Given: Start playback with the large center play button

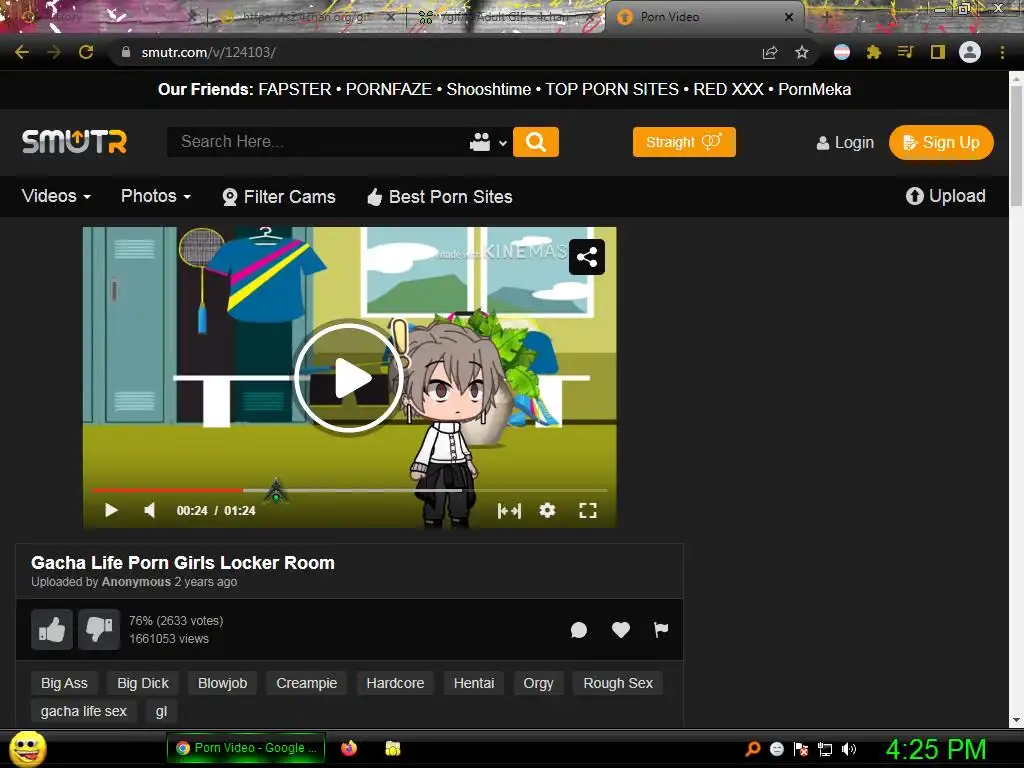Looking at the screenshot, I should click(349, 377).
